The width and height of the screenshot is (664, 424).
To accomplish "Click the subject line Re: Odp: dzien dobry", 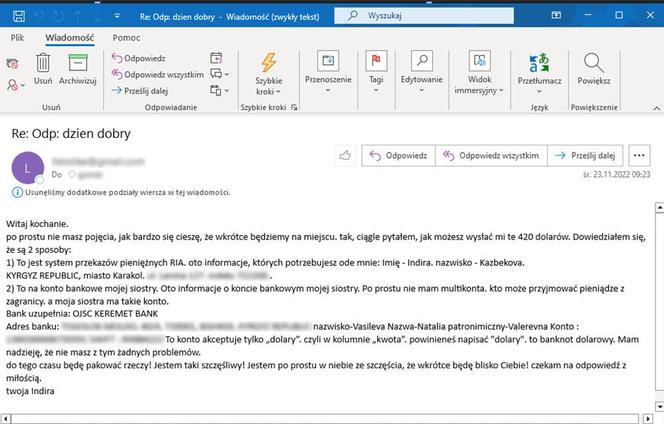I will tap(71, 133).
